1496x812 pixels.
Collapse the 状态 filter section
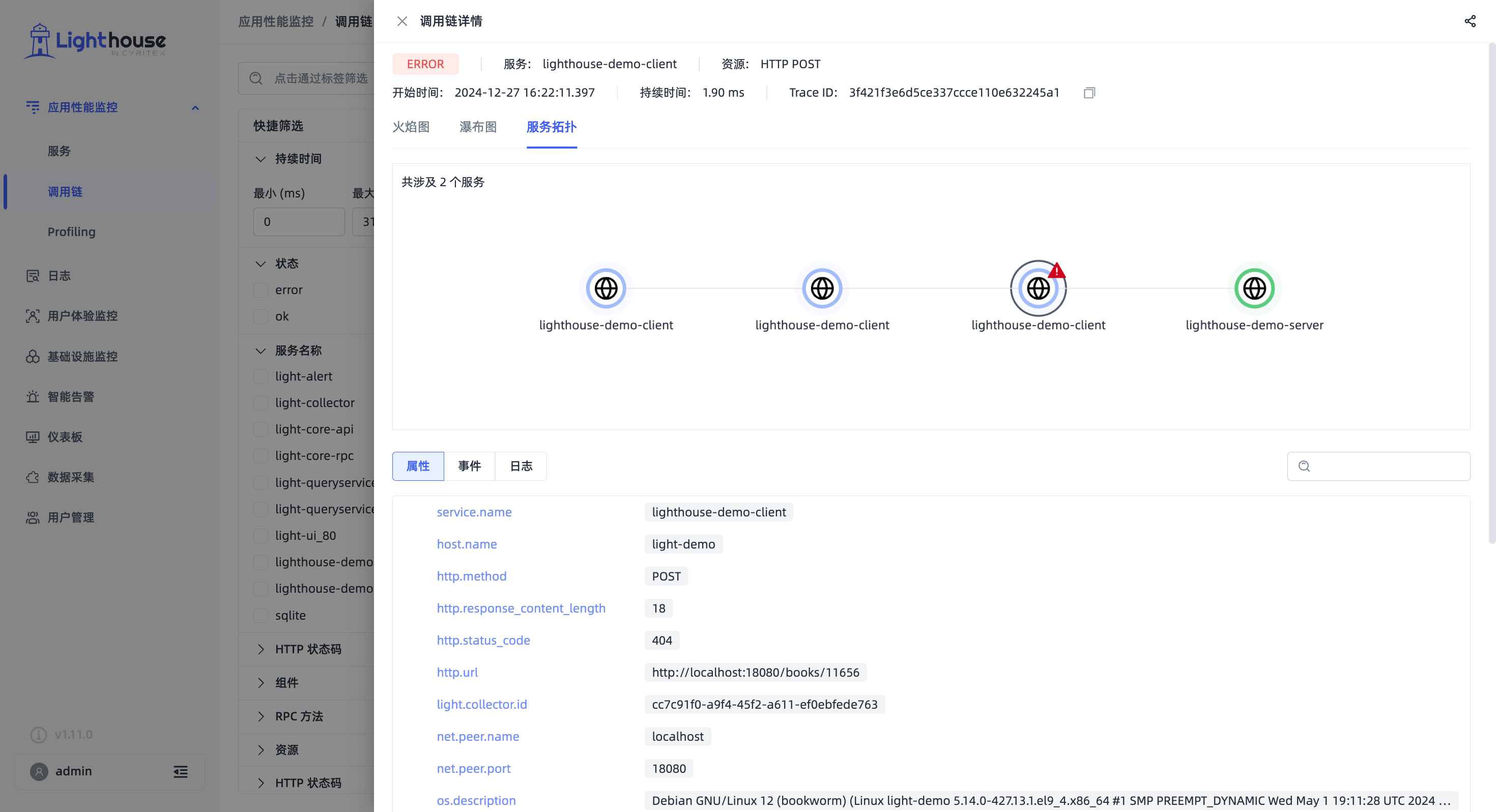pos(261,264)
